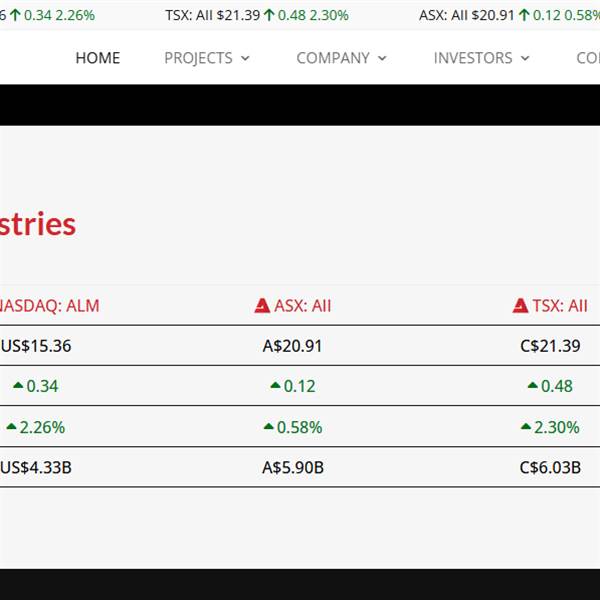The height and width of the screenshot is (600, 600).
Task: Click the US$15.36 share price cell
Action: pyautogui.click(x=36, y=346)
